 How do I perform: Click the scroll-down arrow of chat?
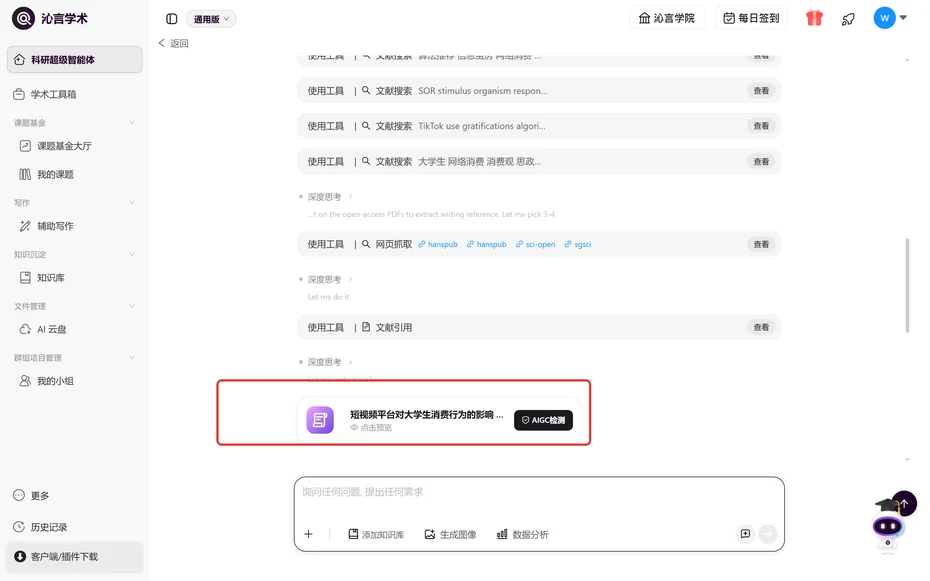coord(907,459)
